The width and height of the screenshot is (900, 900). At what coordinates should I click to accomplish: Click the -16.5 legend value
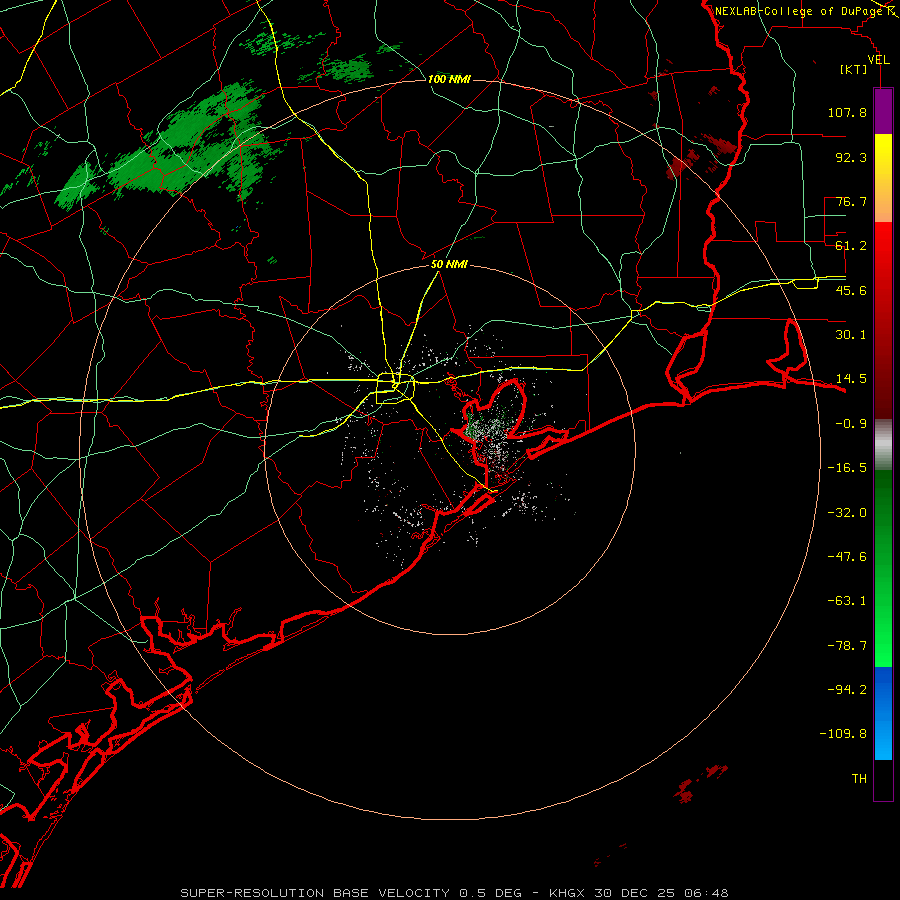(847, 468)
